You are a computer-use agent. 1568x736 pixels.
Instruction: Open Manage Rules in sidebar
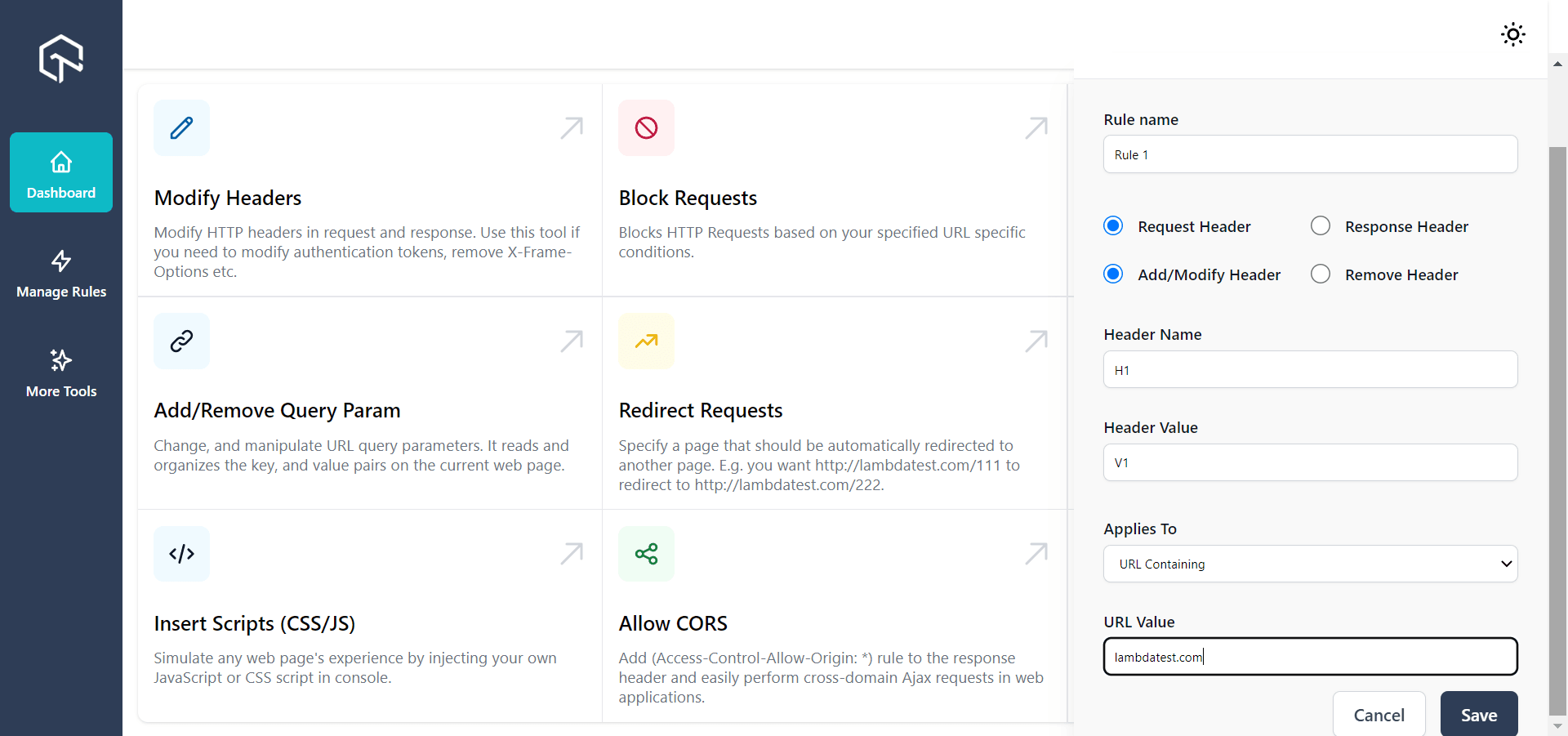[x=61, y=274]
